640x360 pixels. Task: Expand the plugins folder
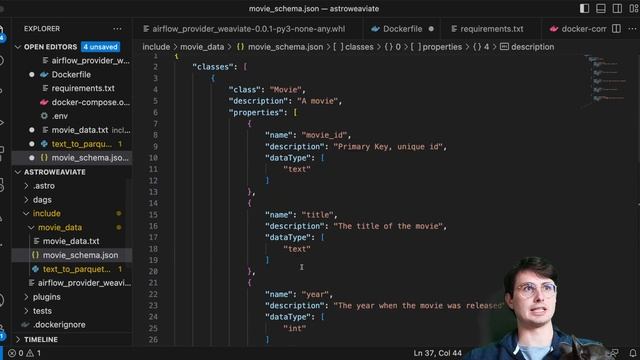coord(27,297)
